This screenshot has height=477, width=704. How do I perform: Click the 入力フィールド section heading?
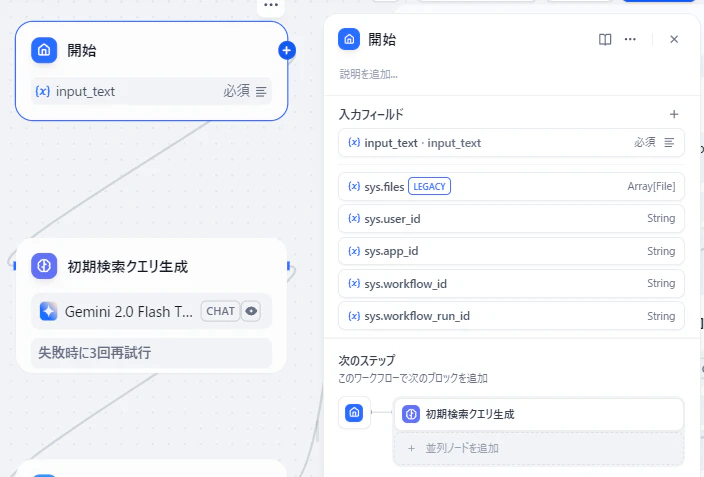(x=371, y=115)
